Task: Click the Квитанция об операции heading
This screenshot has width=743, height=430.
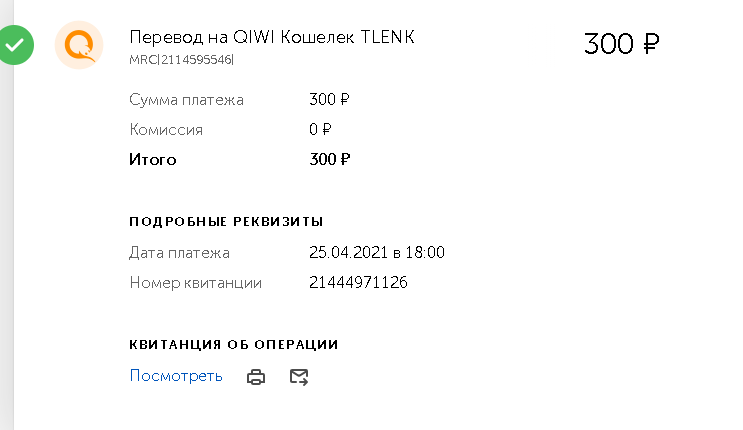Action: 234,344
